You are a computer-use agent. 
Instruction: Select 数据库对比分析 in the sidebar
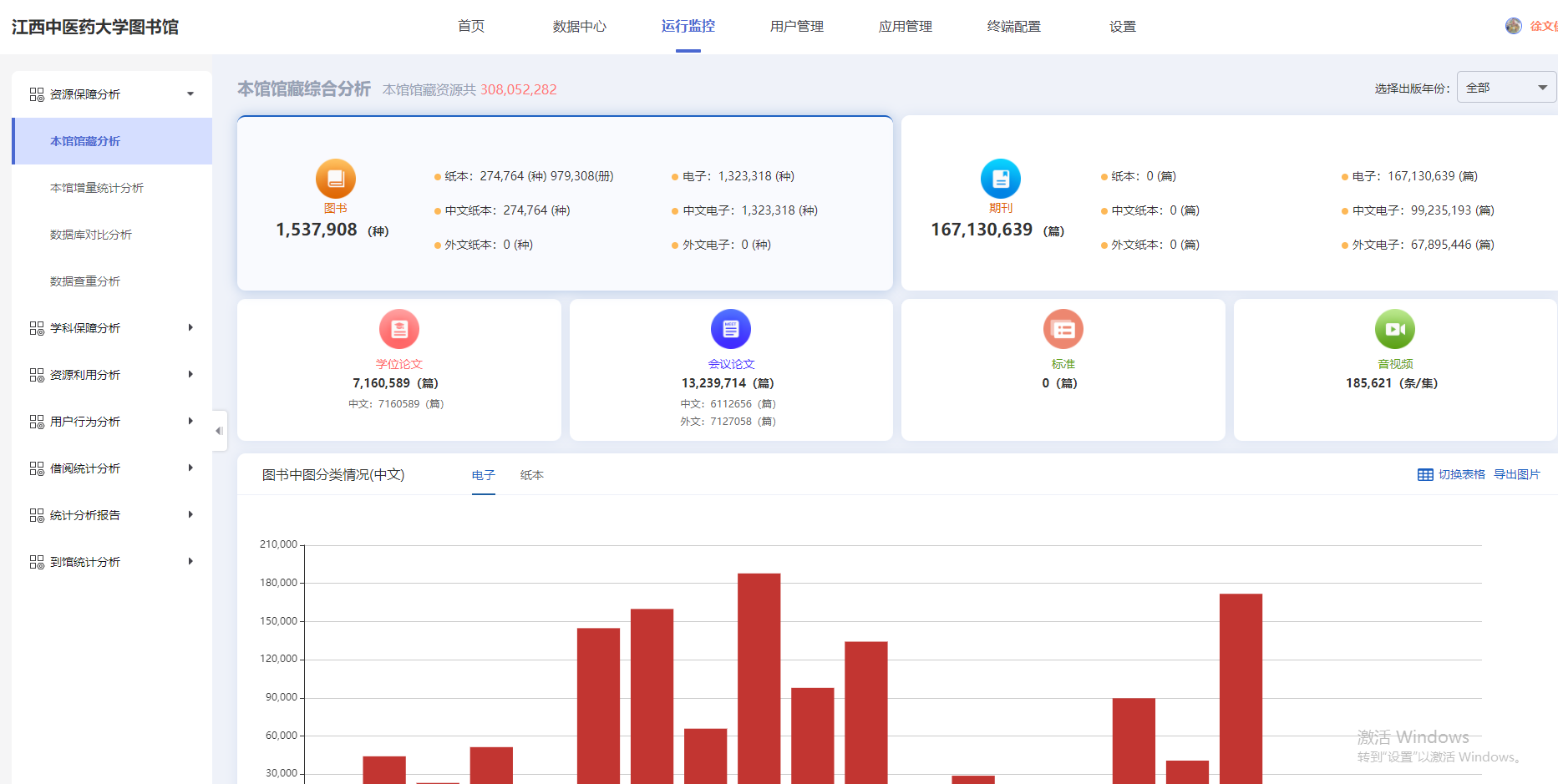91,235
